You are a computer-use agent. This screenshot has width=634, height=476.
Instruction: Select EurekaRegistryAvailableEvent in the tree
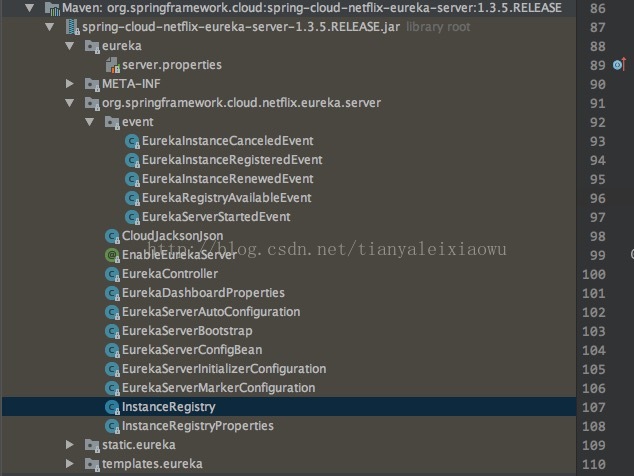pos(227,198)
